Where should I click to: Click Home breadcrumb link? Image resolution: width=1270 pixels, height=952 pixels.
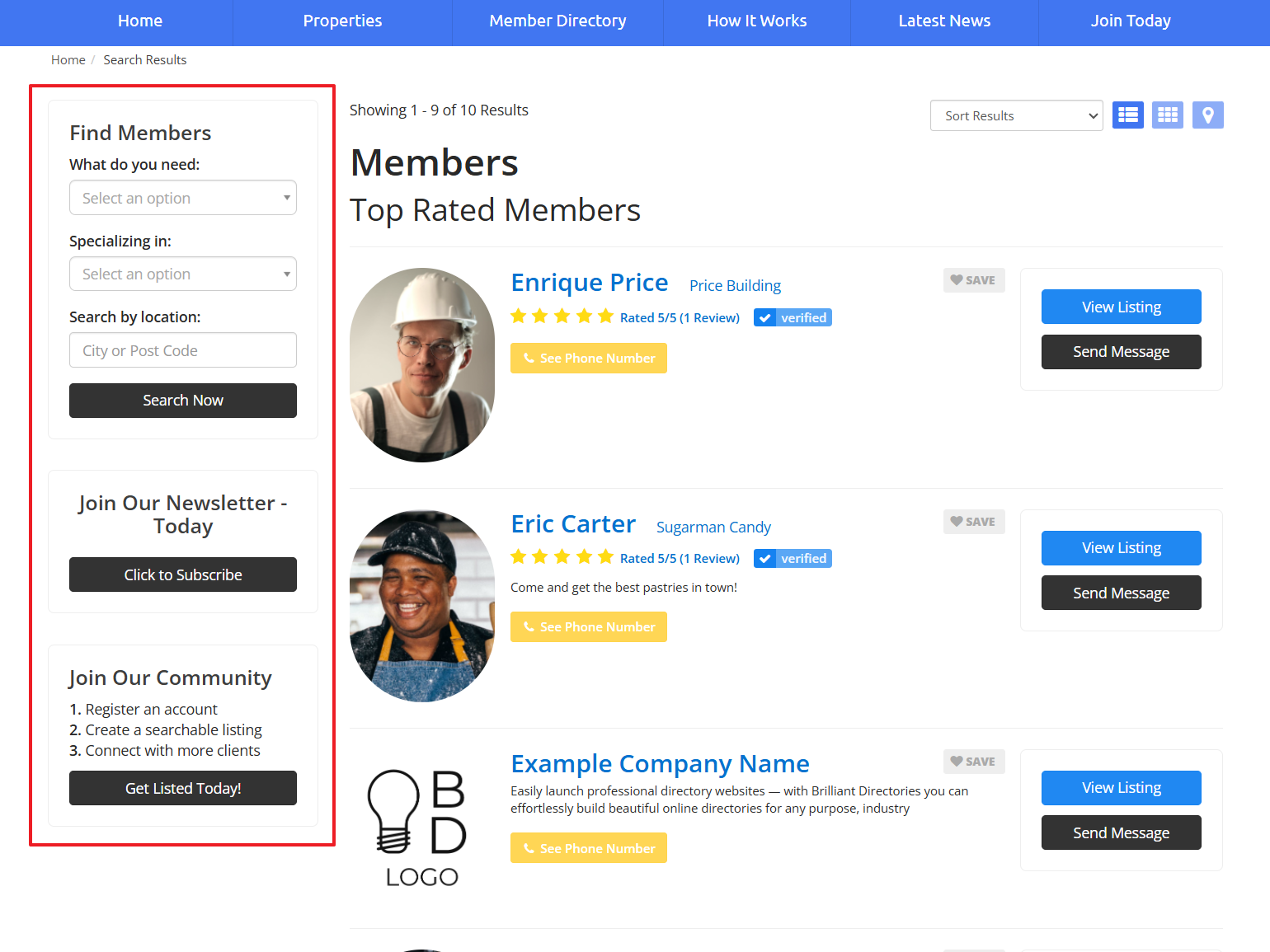pyautogui.click(x=68, y=60)
